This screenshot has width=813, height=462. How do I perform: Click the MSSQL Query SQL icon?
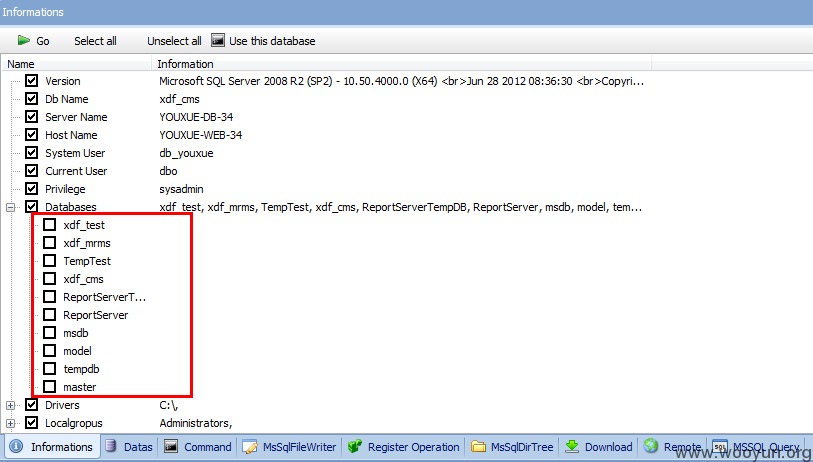[x=720, y=446]
